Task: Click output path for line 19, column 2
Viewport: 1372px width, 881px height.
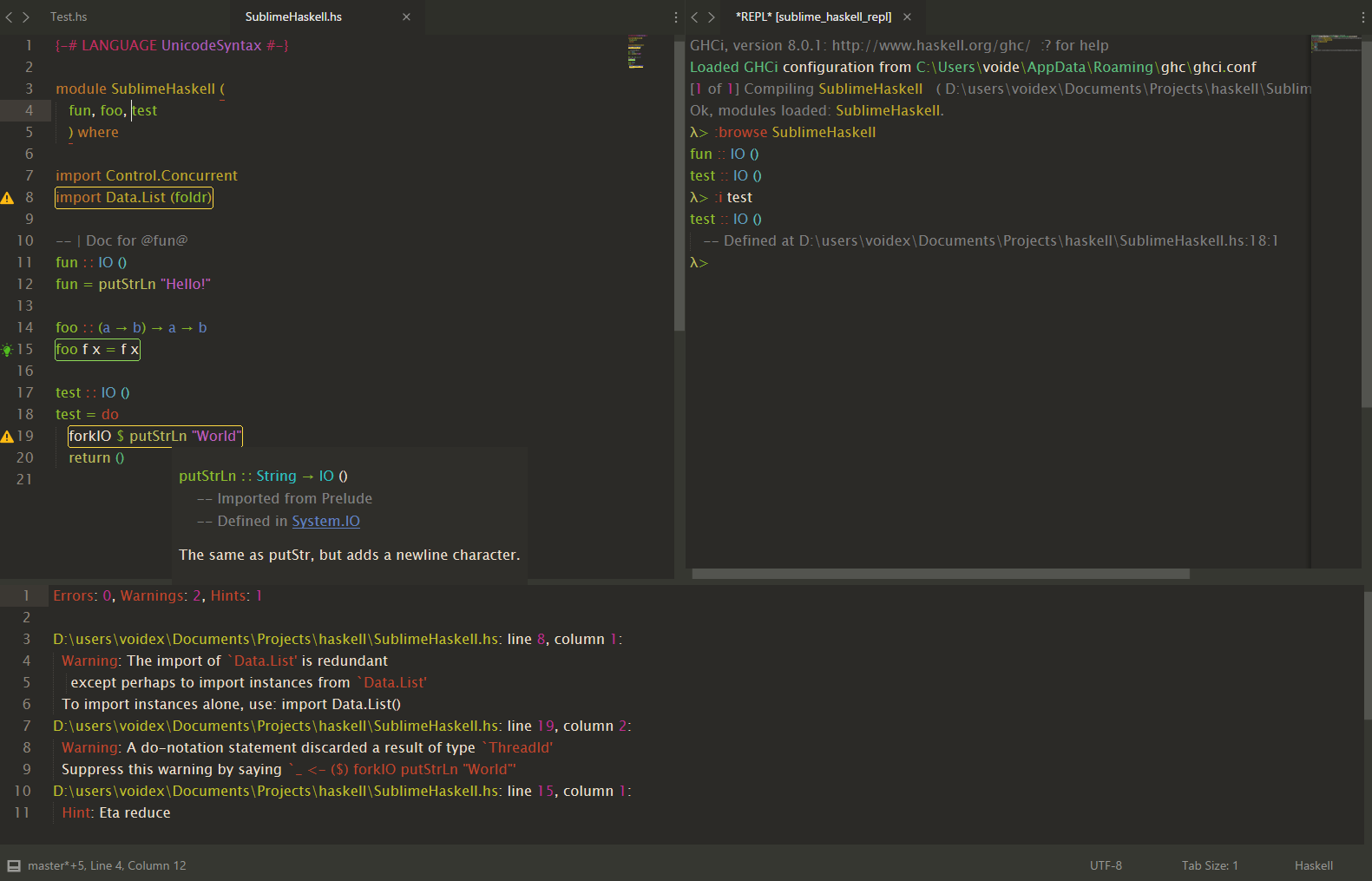Action: pos(342,726)
